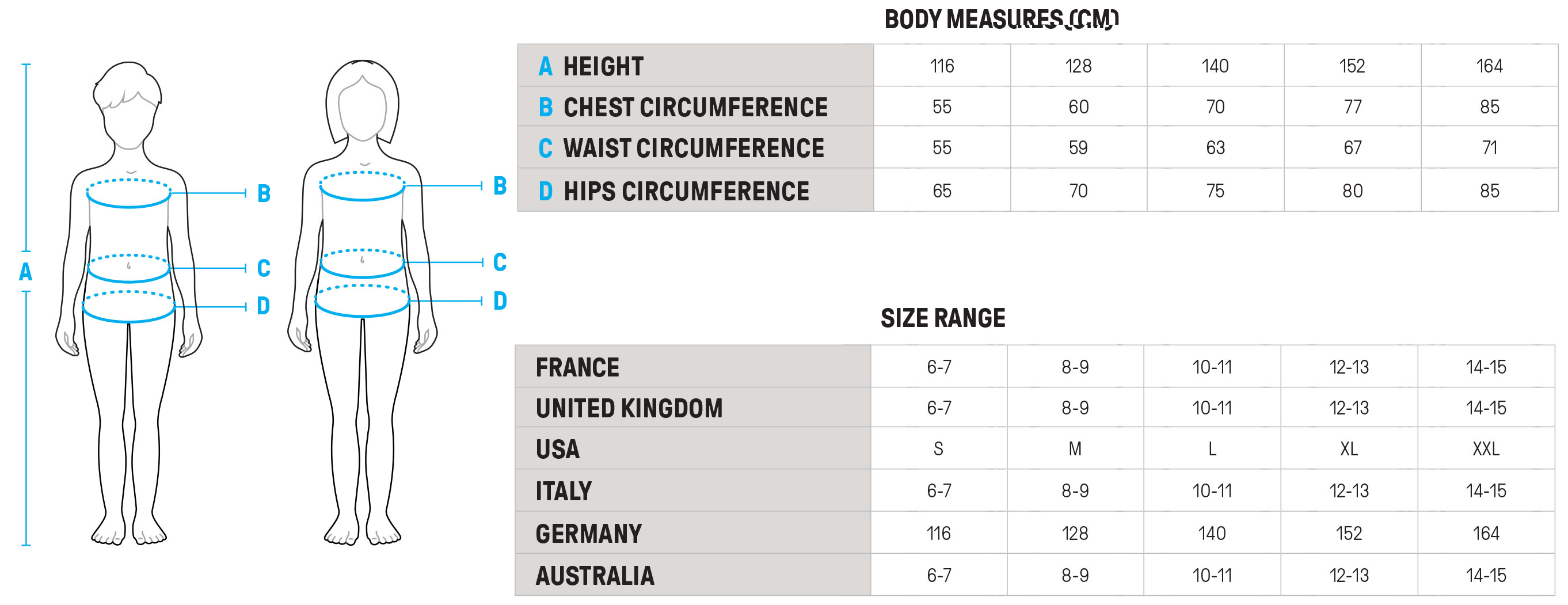Click the BODY MEASURES (CM) heading
This screenshot has height=605, width=1568.
(x=1000, y=20)
